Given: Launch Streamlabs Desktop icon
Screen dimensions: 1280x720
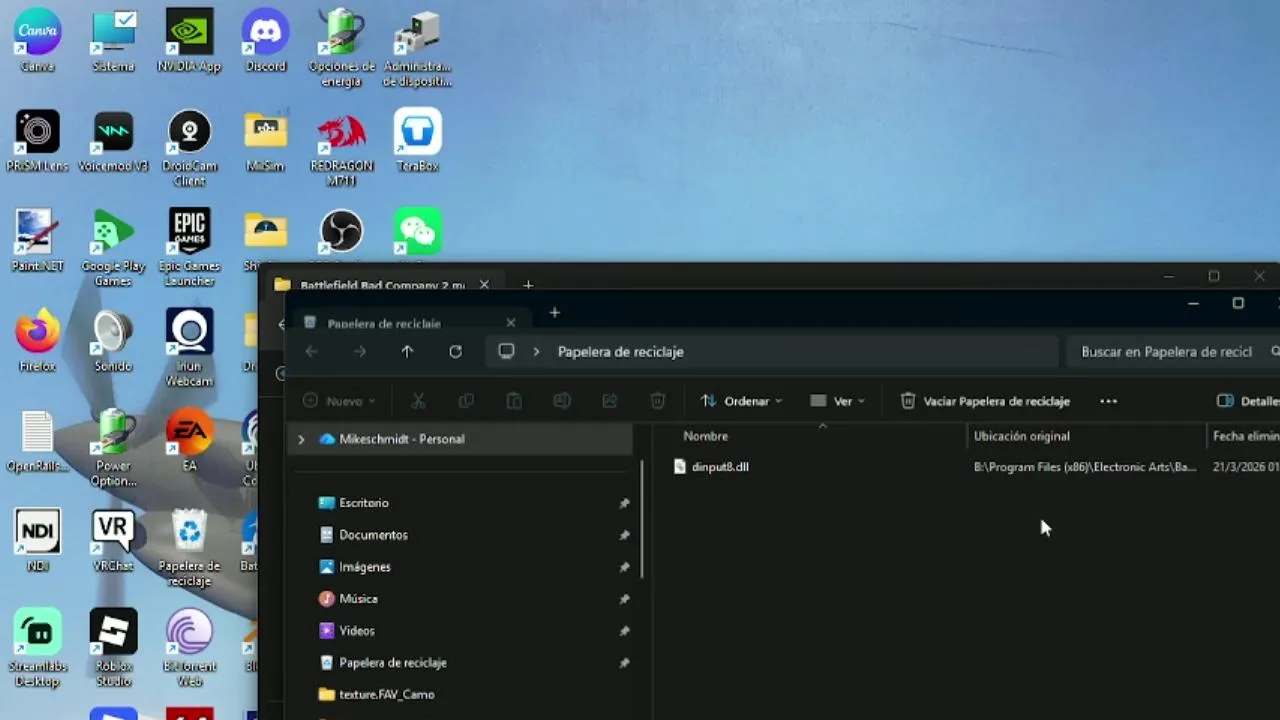Looking at the screenshot, I should [x=37, y=647].
